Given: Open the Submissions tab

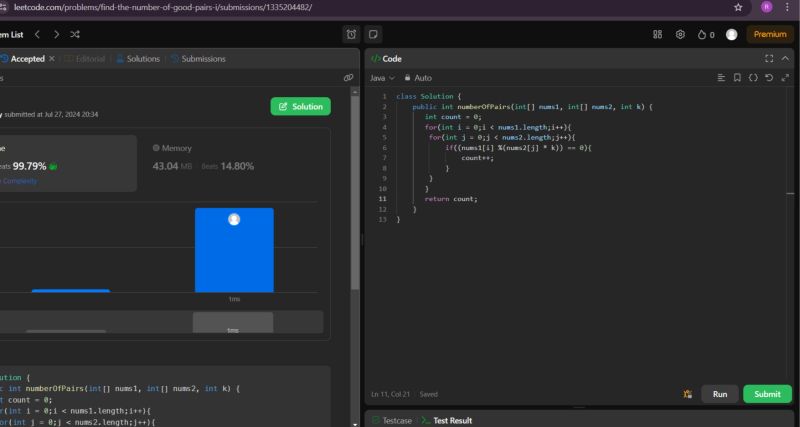Looking at the screenshot, I should click(x=198, y=59).
